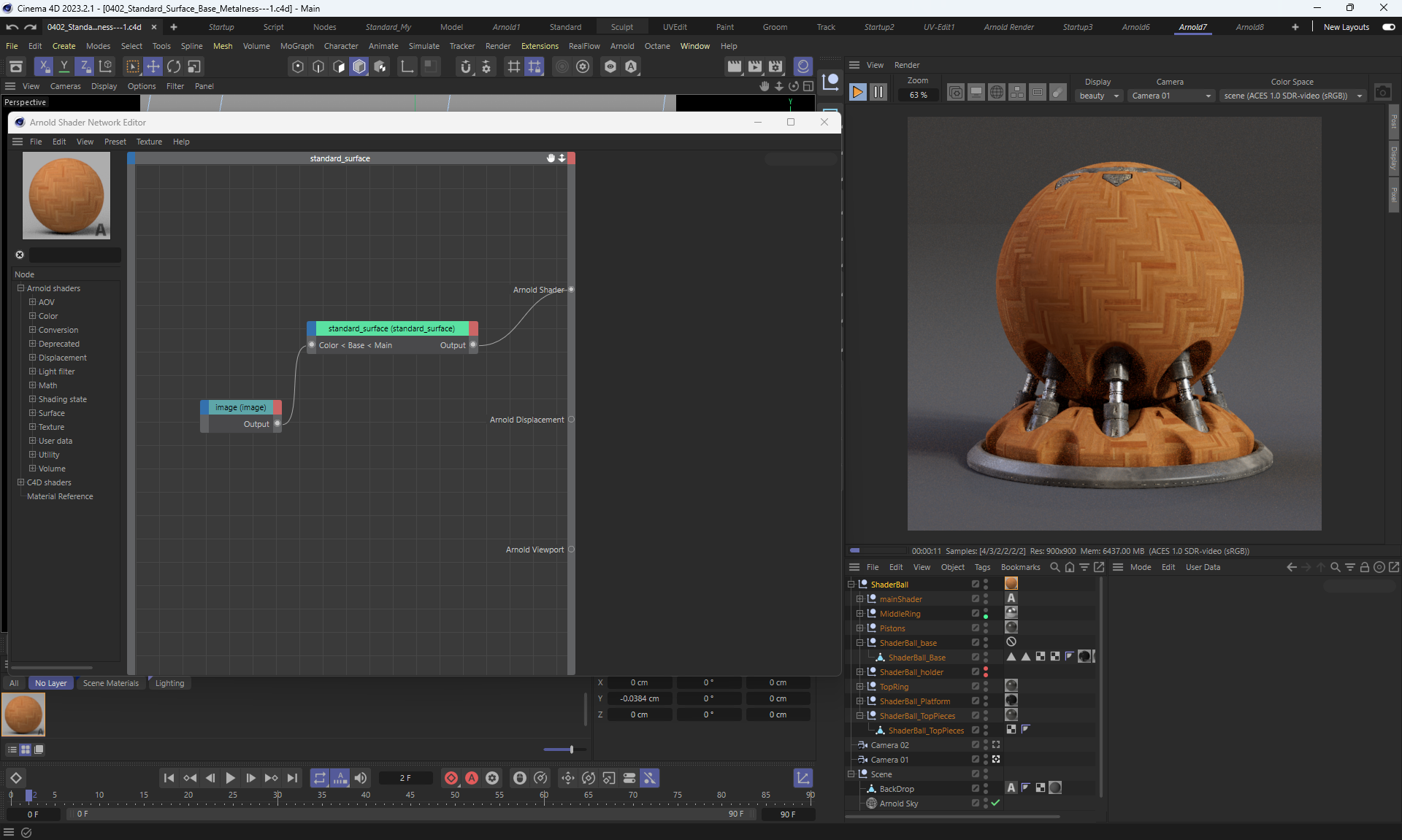Image resolution: width=1402 pixels, height=840 pixels.
Task: Select the Rotate tool in toolbar
Action: (174, 66)
